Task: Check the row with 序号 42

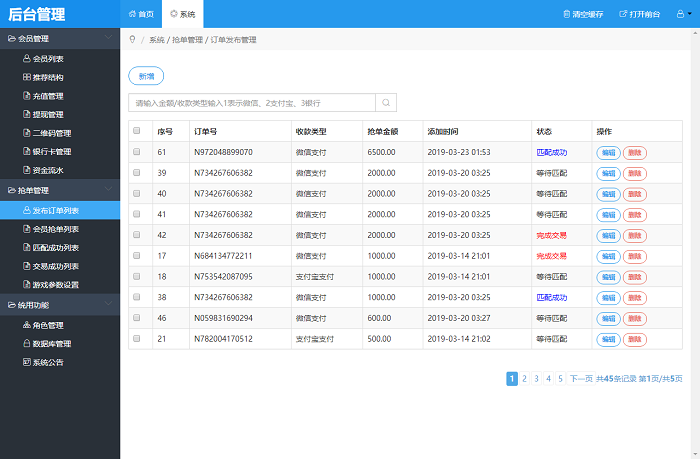Action: pyautogui.click(x=137, y=235)
